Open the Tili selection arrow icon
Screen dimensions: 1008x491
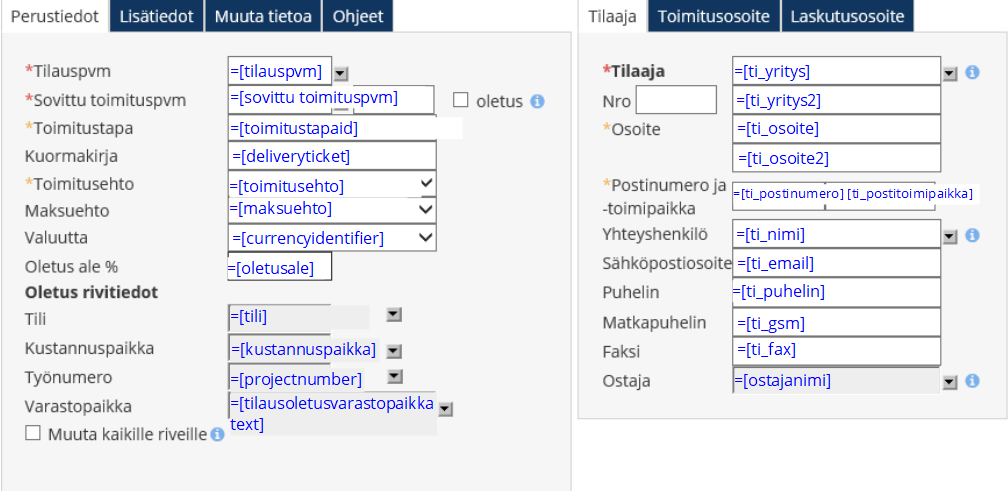click(393, 314)
